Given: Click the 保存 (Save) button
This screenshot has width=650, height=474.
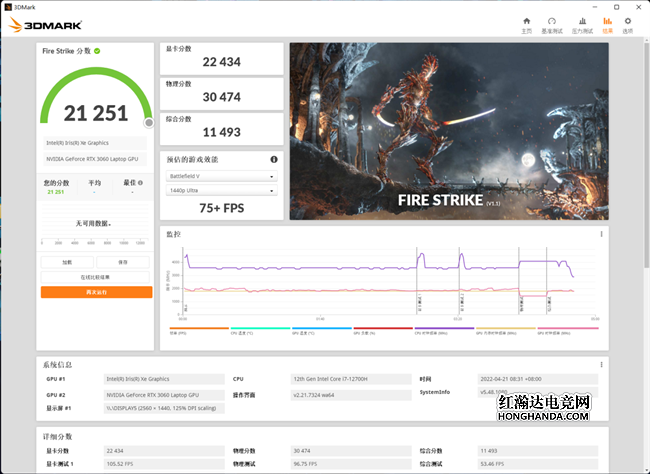Looking at the screenshot, I should point(124,262).
